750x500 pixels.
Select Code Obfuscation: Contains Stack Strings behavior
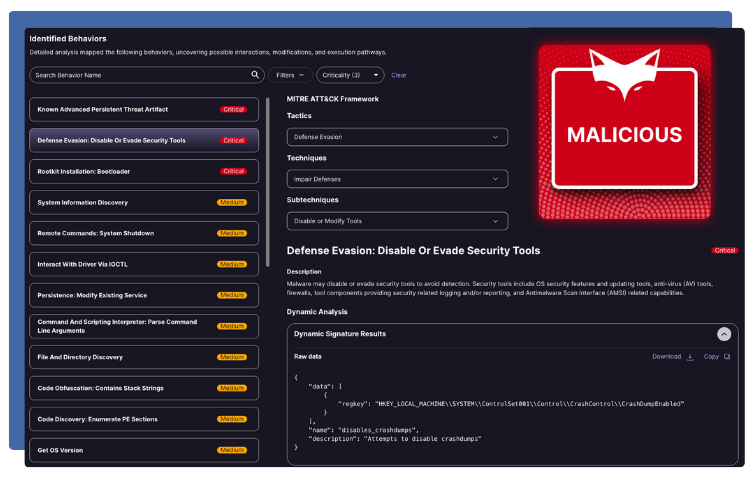tap(143, 388)
